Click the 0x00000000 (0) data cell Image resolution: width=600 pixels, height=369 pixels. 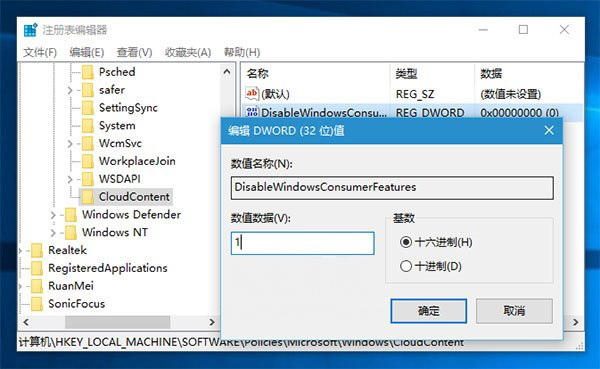pyautogui.click(x=520, y=113)
